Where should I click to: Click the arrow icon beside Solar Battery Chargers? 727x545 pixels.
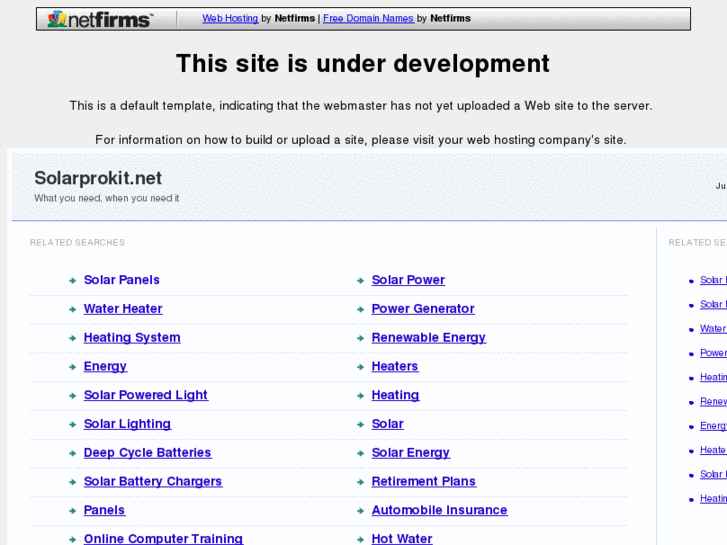(72, 482)
